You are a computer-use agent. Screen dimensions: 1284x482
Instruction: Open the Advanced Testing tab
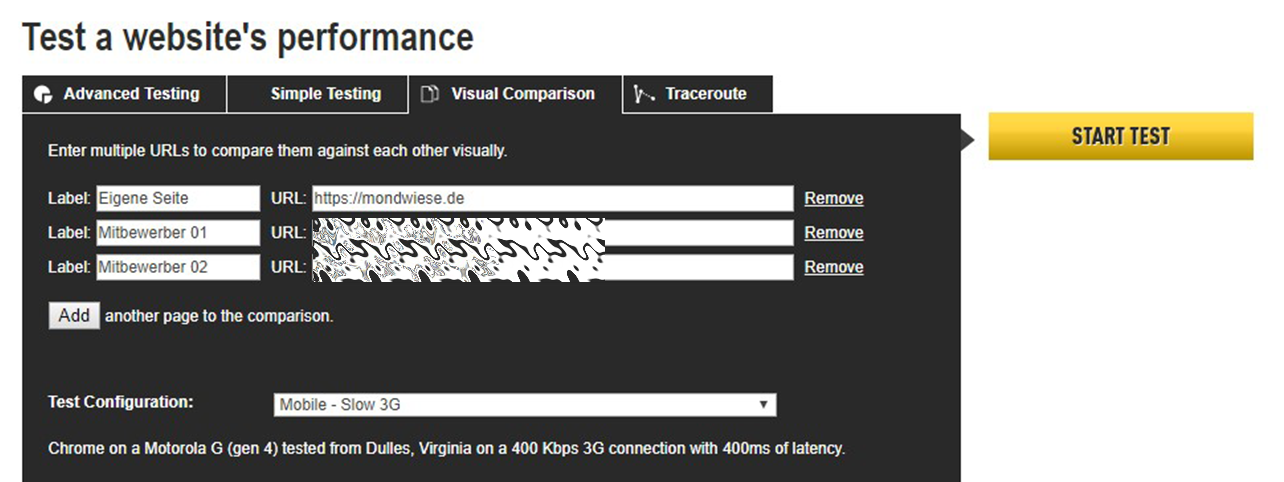[125, 94]
